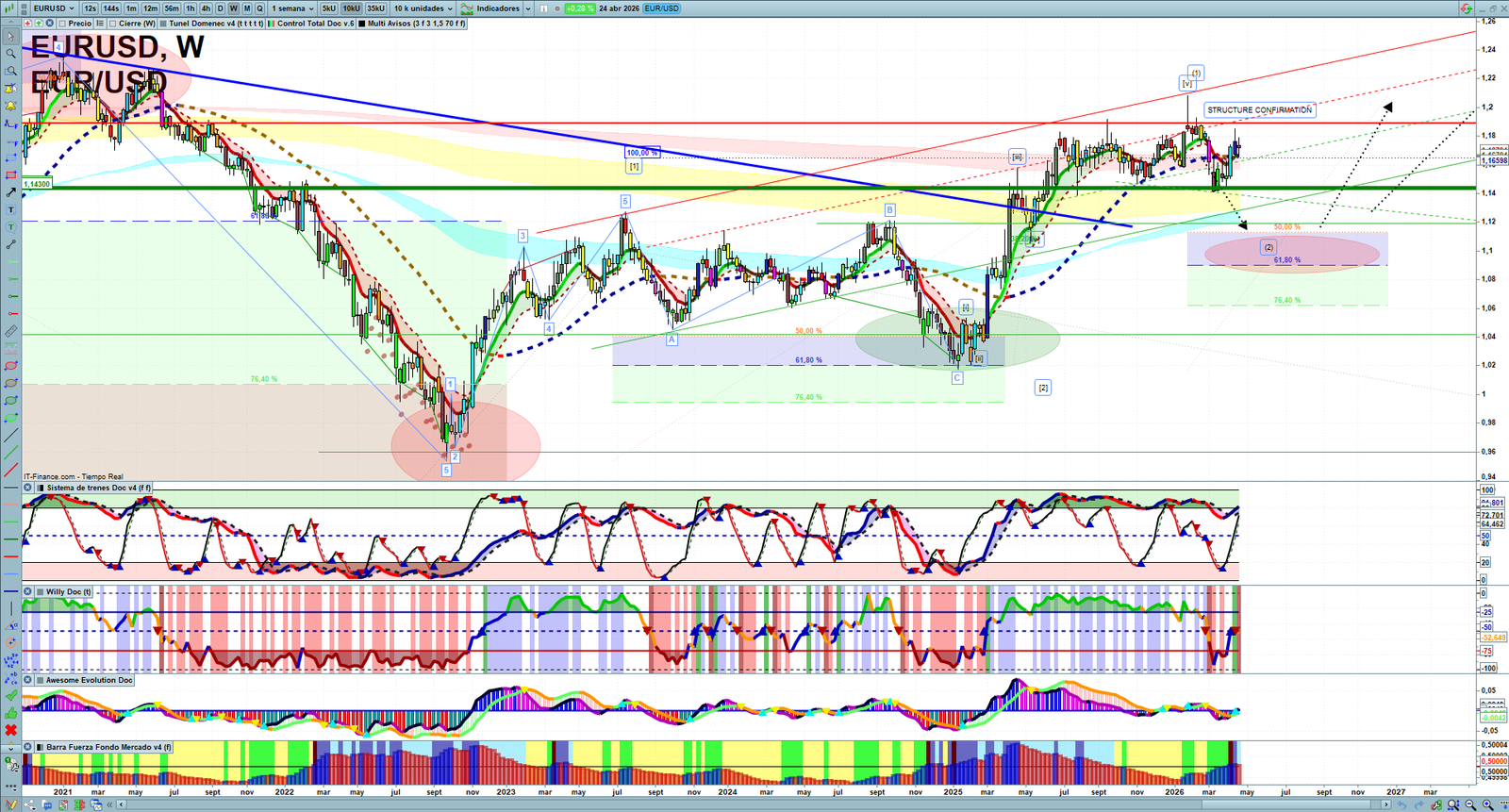Viewport: 1509px width, 812px height.
Task: Select the pointer cursor tool
Action: 10,37
